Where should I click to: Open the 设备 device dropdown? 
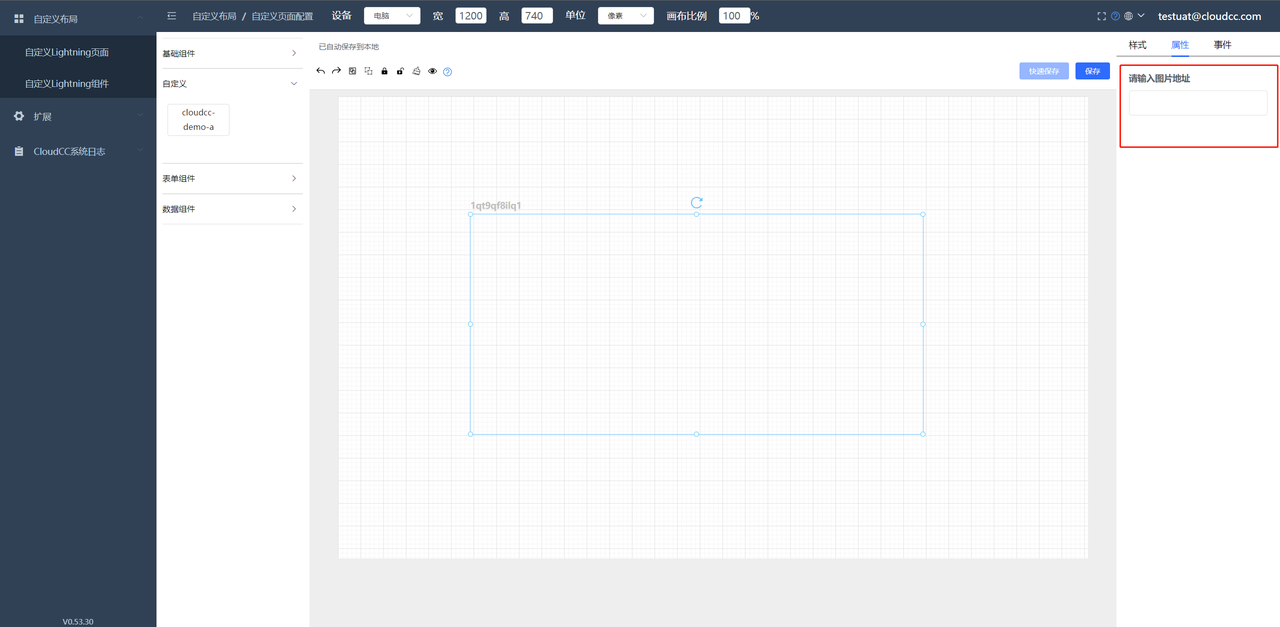[x=392, y=16]
